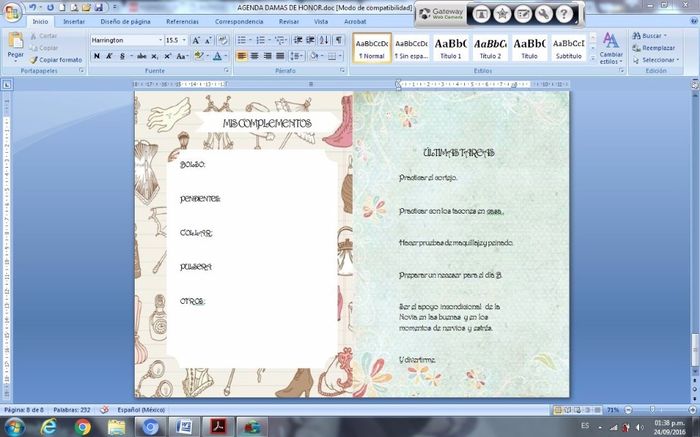Open the Office button menu
Image resolution: width=700 pixels, height=437 pixels.
click(12, 12)
